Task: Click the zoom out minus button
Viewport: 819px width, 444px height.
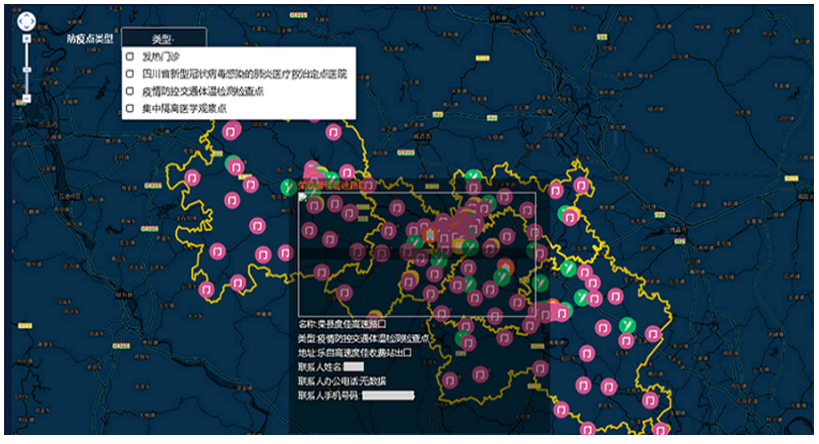Action: (x=27, y=99)
